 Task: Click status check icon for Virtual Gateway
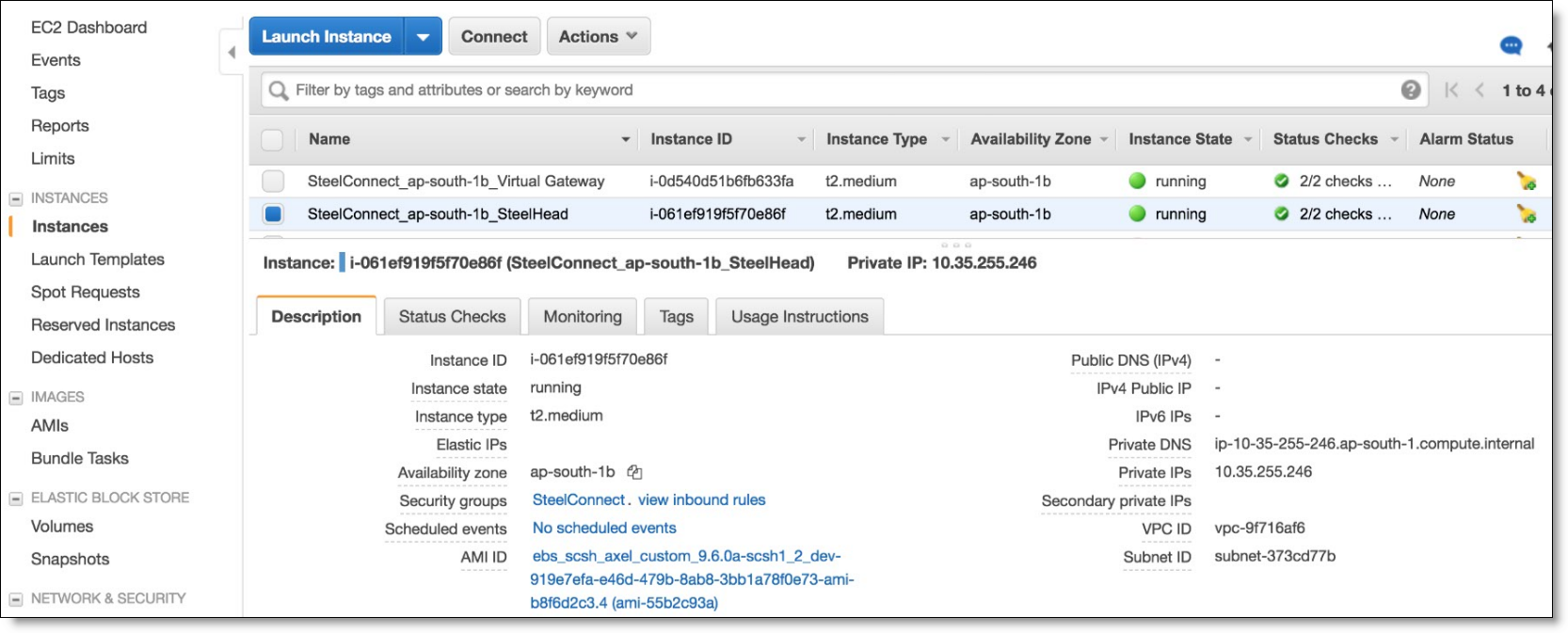pos(1281,181)
